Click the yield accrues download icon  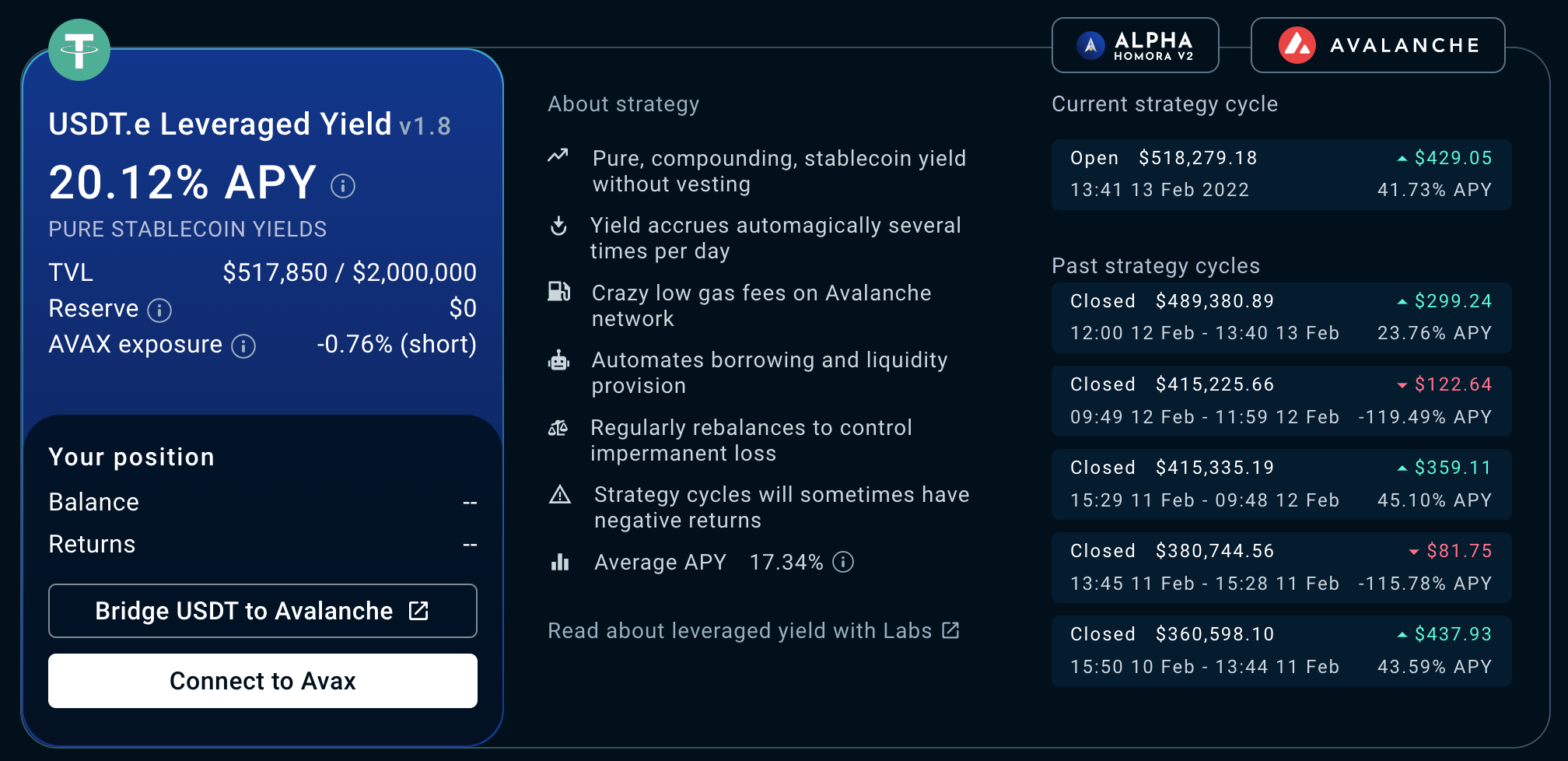[x=558, y=226]
